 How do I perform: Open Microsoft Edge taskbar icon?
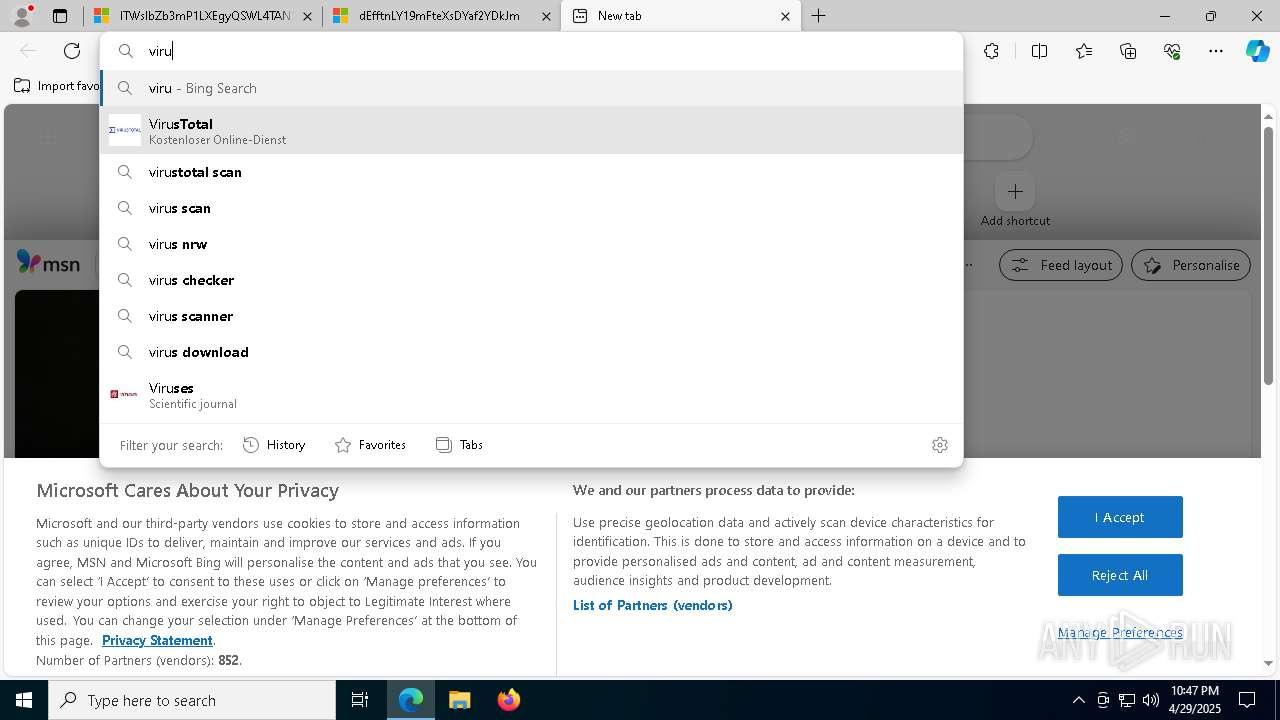tap(411, 700)
